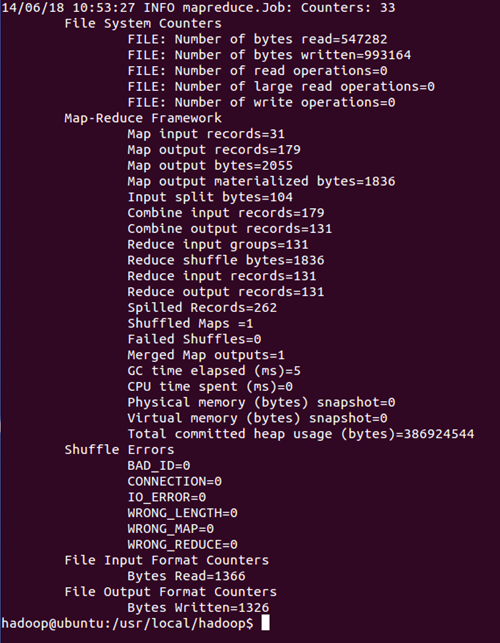Click the "File System Counters" heading
The image size is (500, 643).
point(143,23)
